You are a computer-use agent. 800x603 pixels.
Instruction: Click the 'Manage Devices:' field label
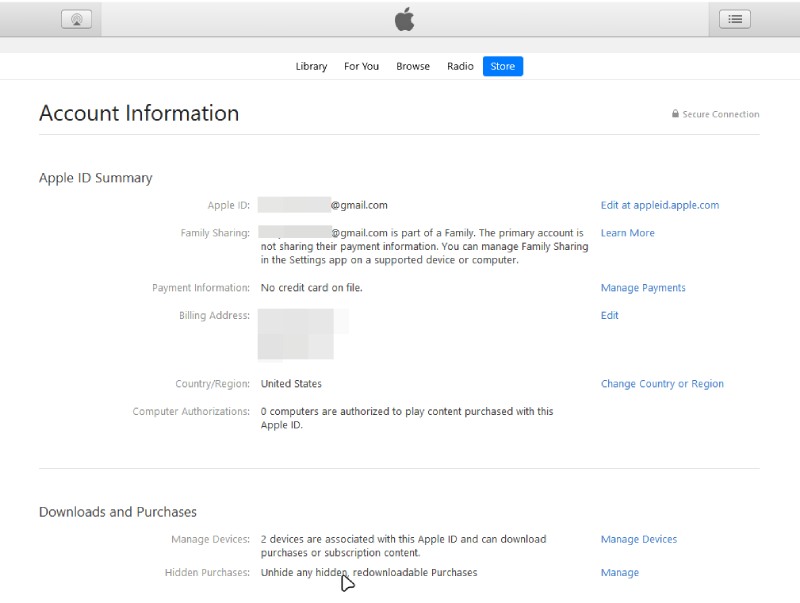click(210, 539)
